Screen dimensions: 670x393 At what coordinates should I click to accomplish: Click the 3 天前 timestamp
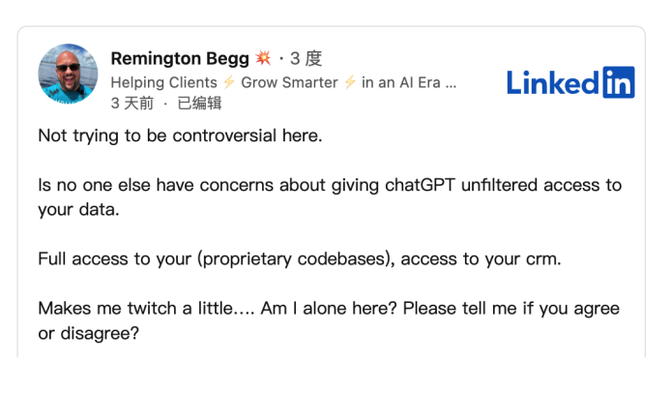coord(132,103)
